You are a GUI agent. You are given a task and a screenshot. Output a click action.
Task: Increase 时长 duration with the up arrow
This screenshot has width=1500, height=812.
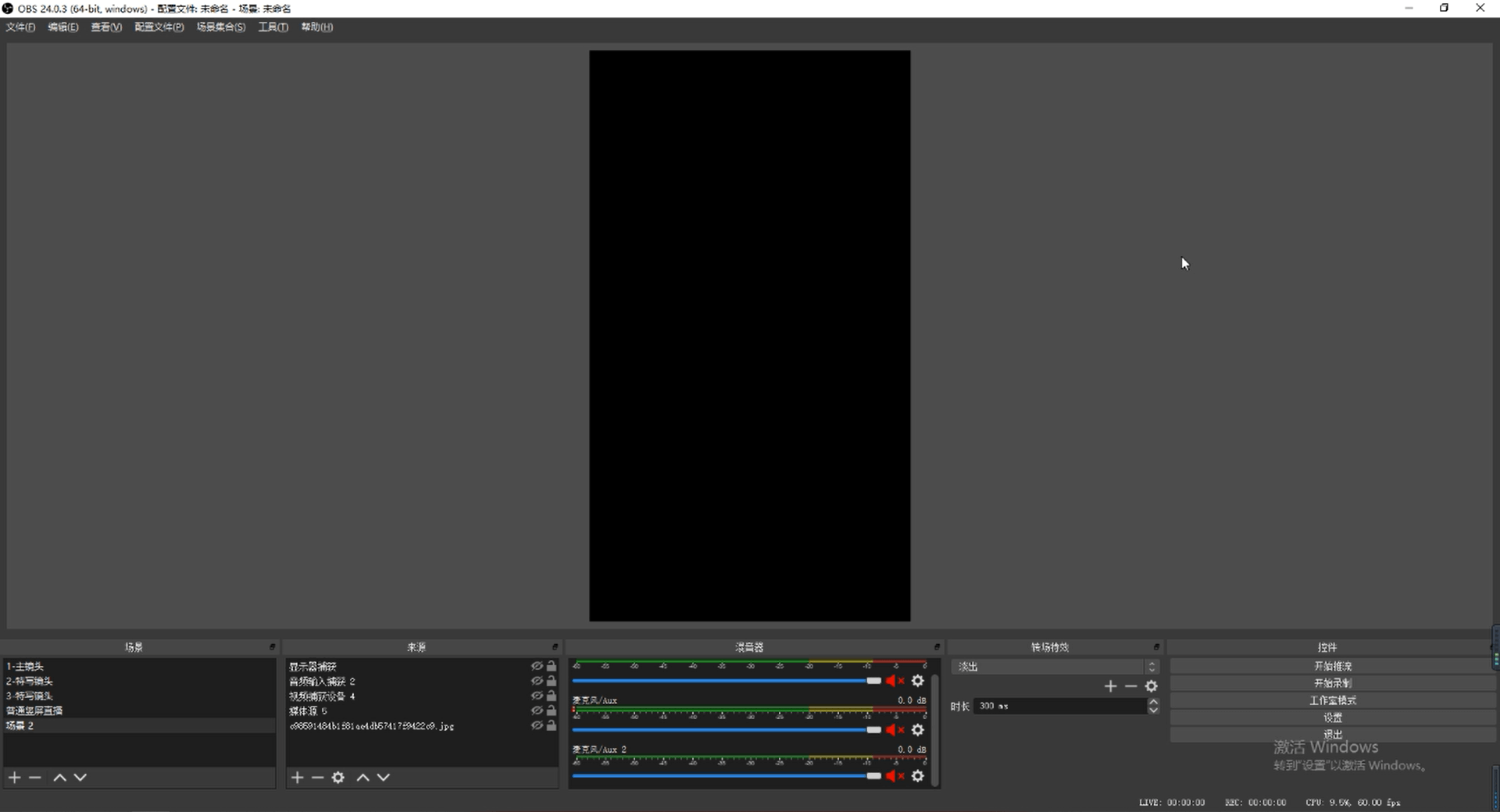pyautogui.click(x=1153, y=701)
